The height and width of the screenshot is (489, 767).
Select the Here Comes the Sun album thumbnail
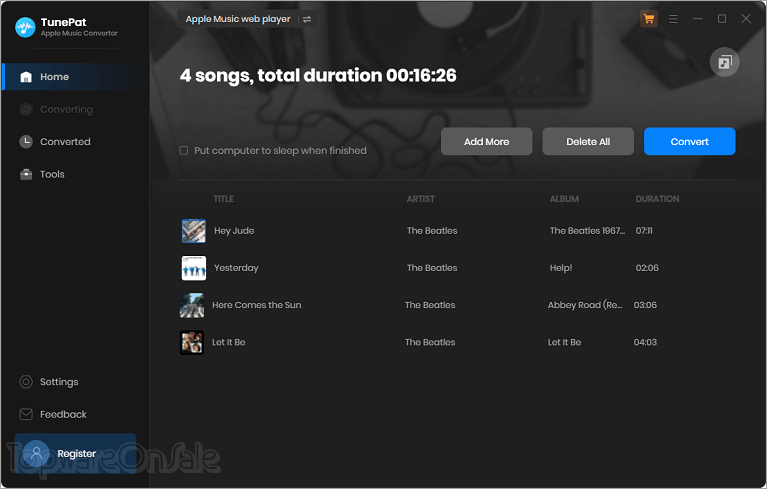192,305
